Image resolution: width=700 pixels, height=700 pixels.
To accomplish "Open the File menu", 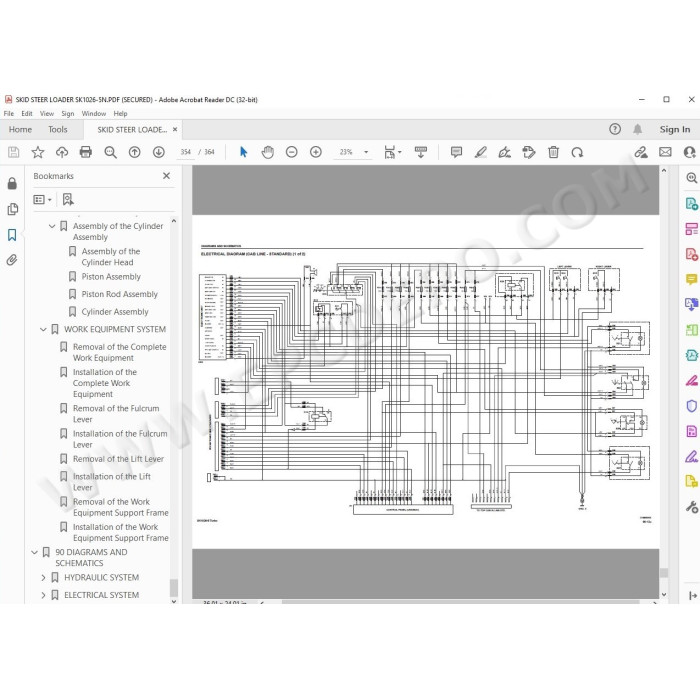I will click(x=8, y=113).
